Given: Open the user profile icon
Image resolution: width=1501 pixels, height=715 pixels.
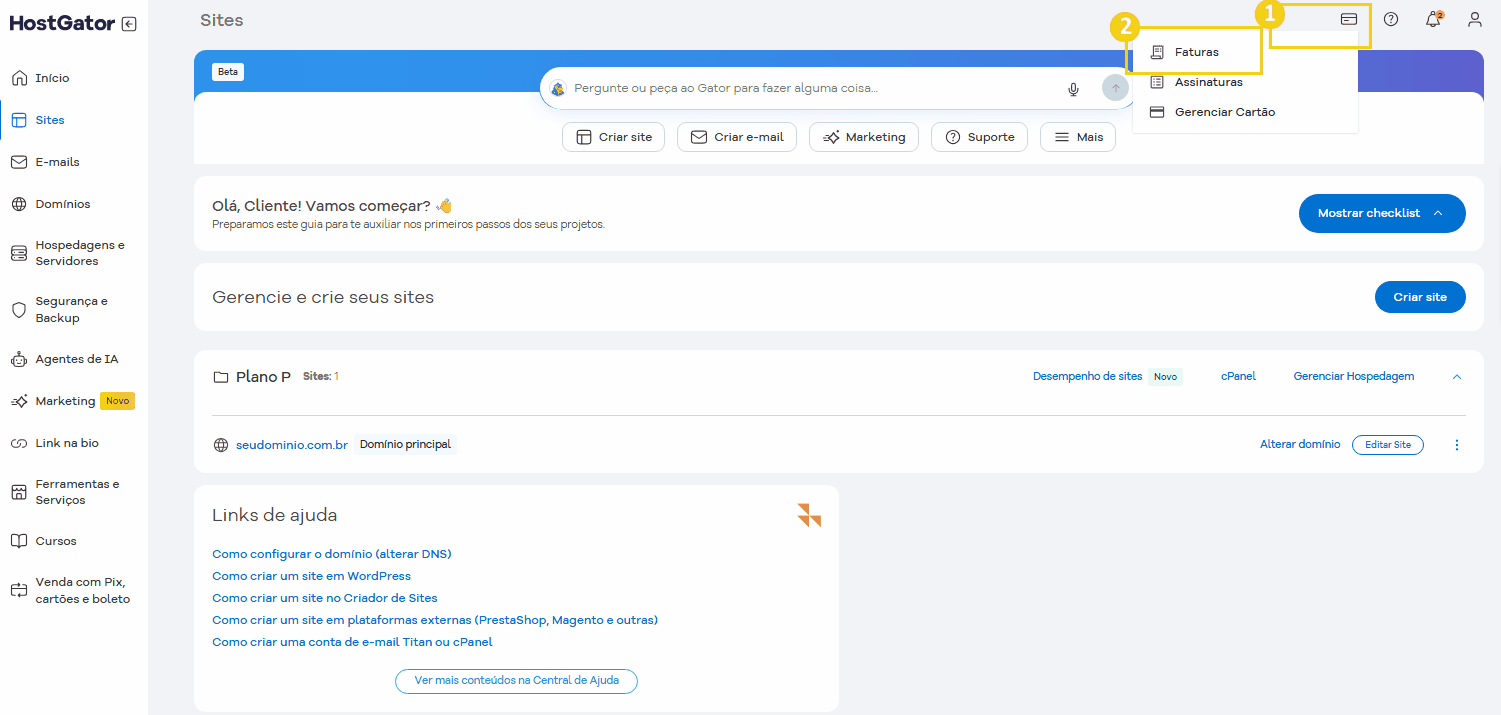Looking at the screenshot, I should [x=1475, y=18].
